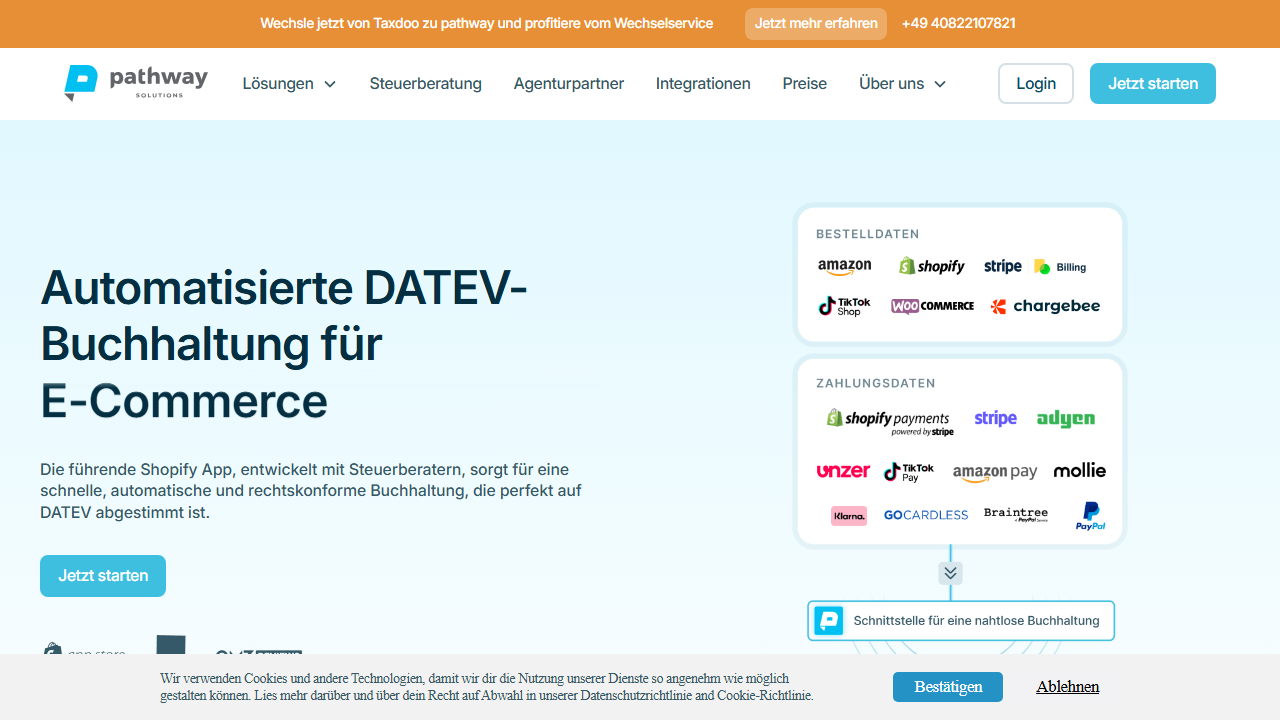This screenshot has height=720, width=1280.
Task: Expand the Über uns dropdown menu
Action: tap(903, 84)
